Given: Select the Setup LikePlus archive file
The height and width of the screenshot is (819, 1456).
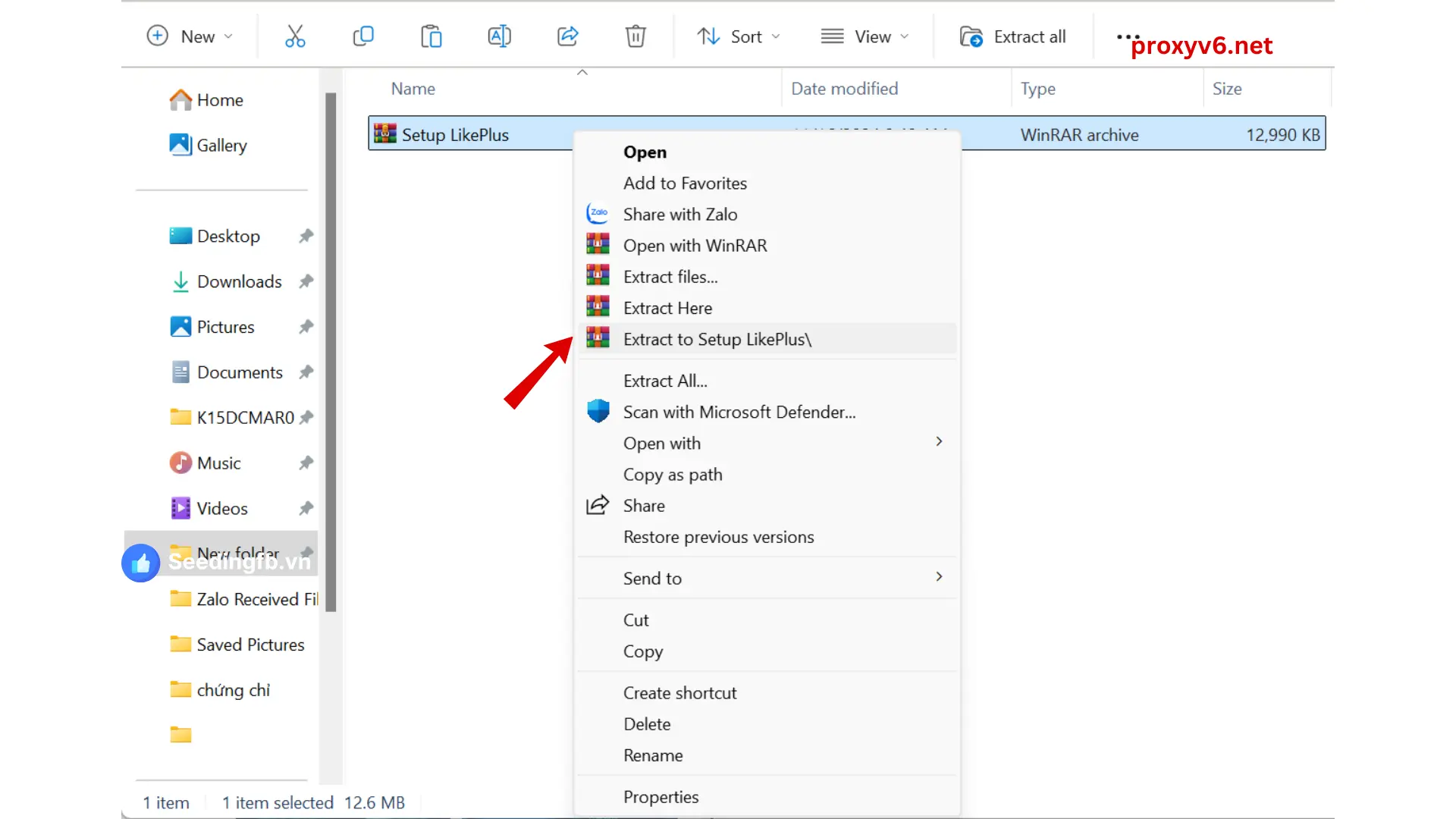Looking at the screenshot, I should [454, 134].
